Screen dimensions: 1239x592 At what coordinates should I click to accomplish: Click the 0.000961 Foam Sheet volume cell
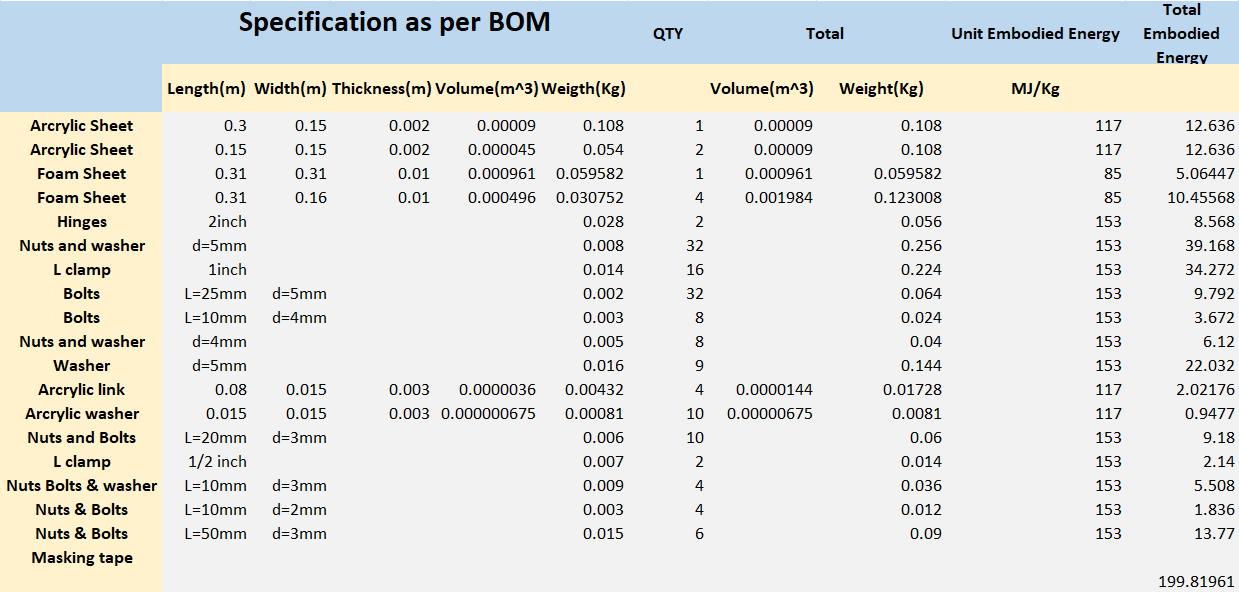tap(502, 174)
